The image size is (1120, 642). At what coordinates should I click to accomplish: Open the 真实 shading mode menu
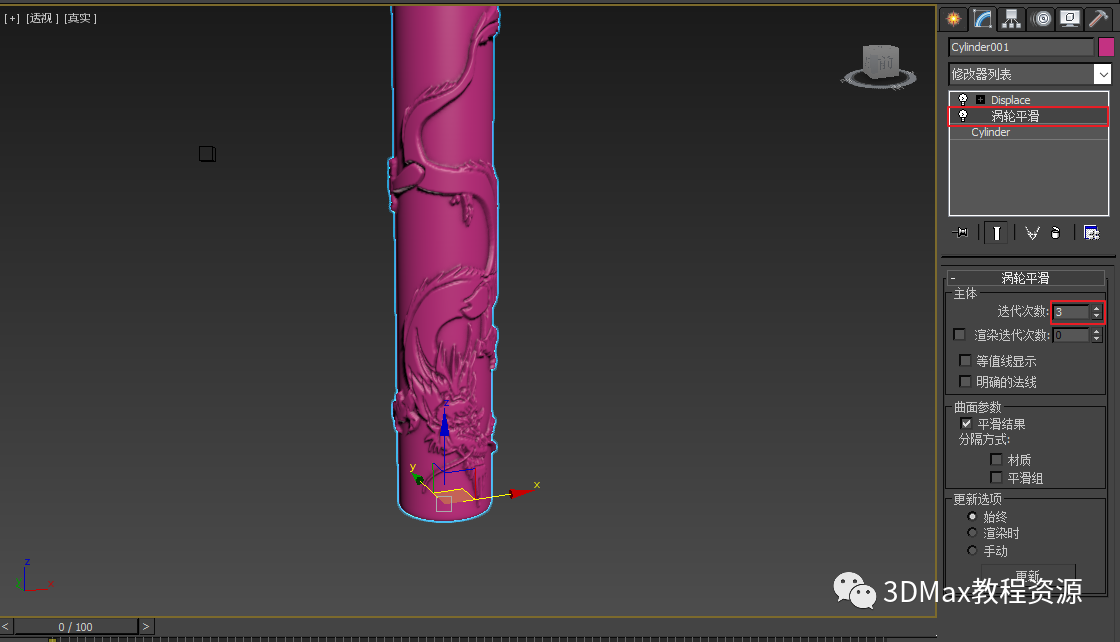(x=80, y=18)
